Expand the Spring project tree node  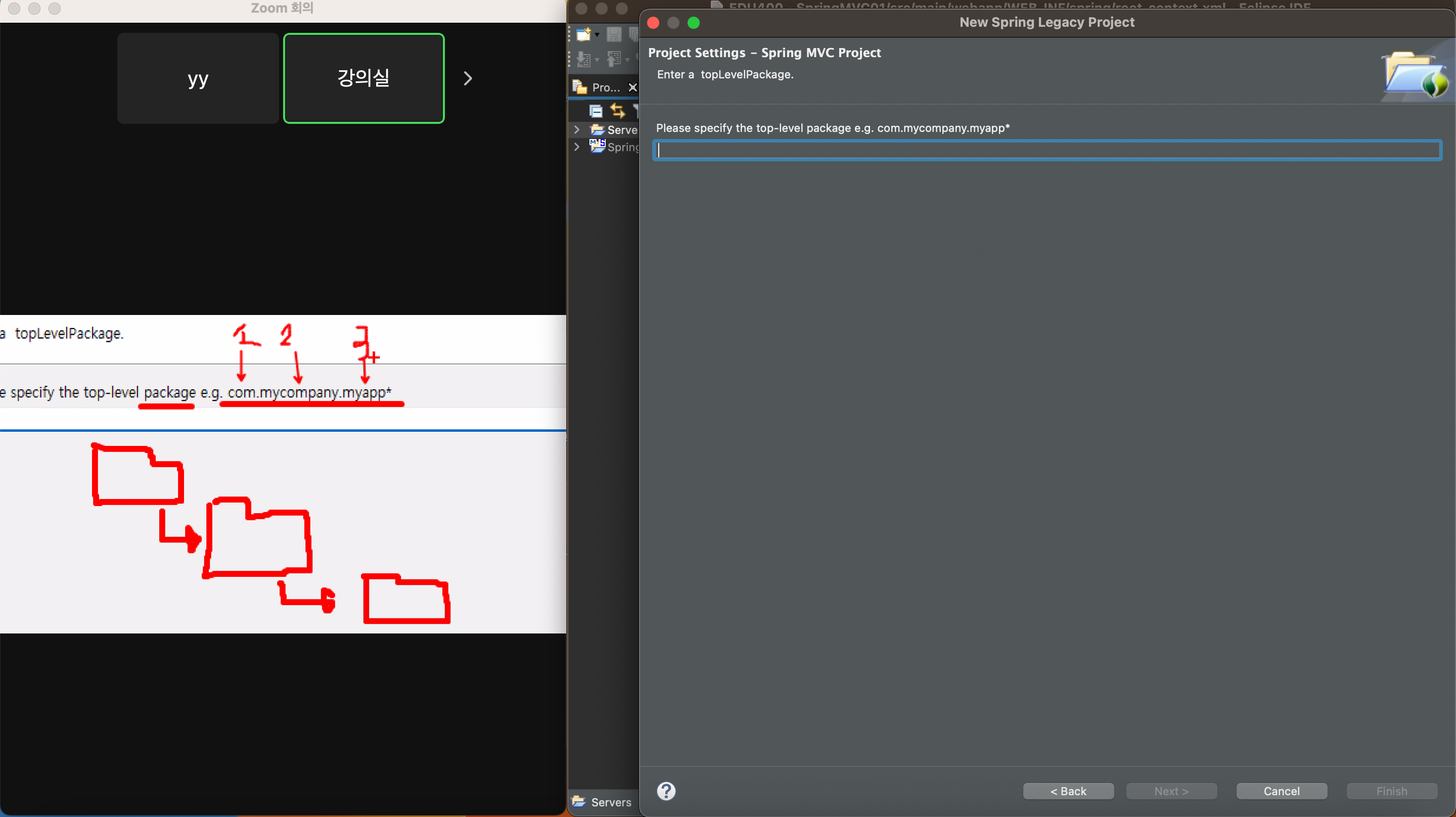tap(576, 147)
